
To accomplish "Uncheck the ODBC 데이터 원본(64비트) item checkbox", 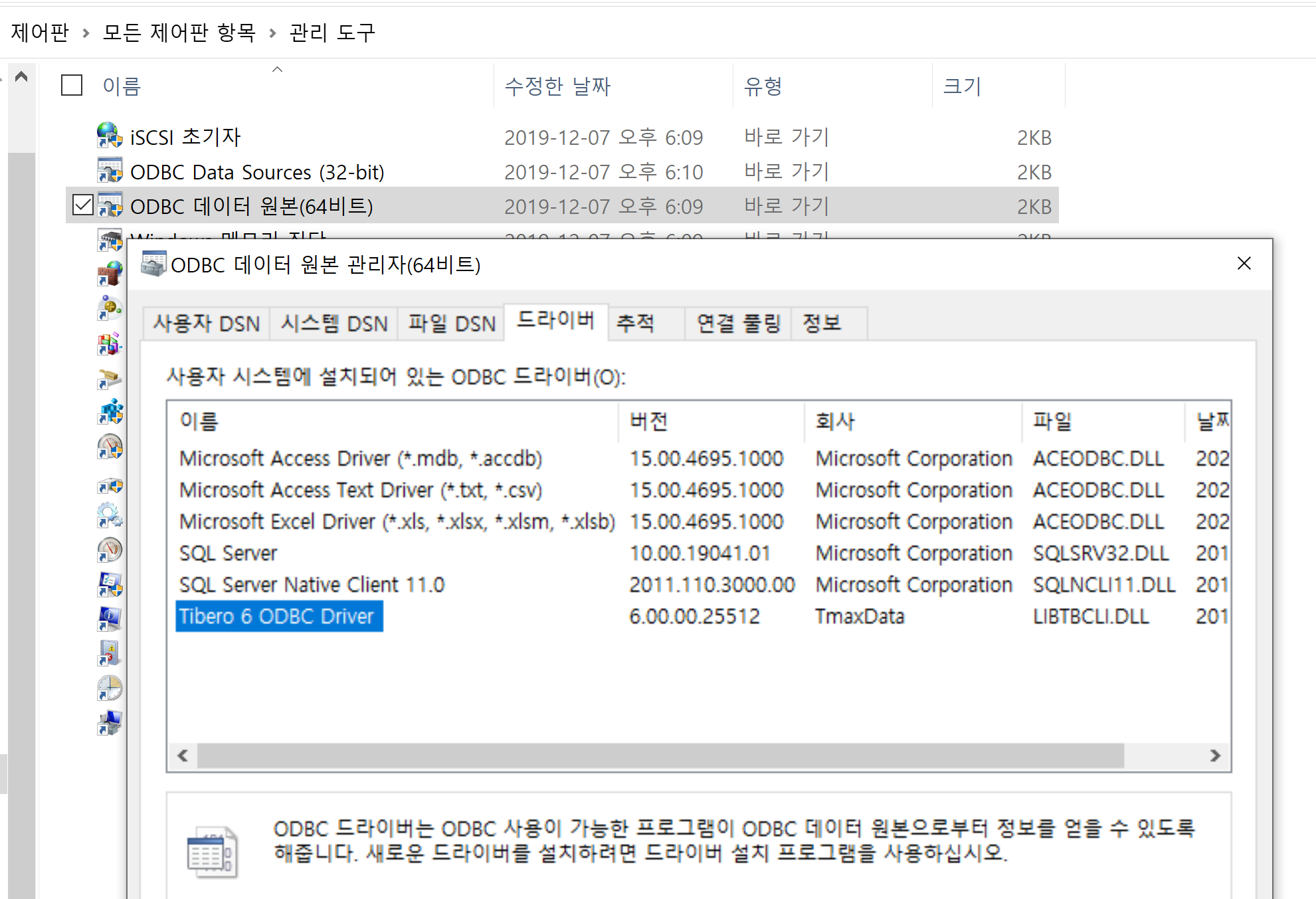I will [82, 205].
